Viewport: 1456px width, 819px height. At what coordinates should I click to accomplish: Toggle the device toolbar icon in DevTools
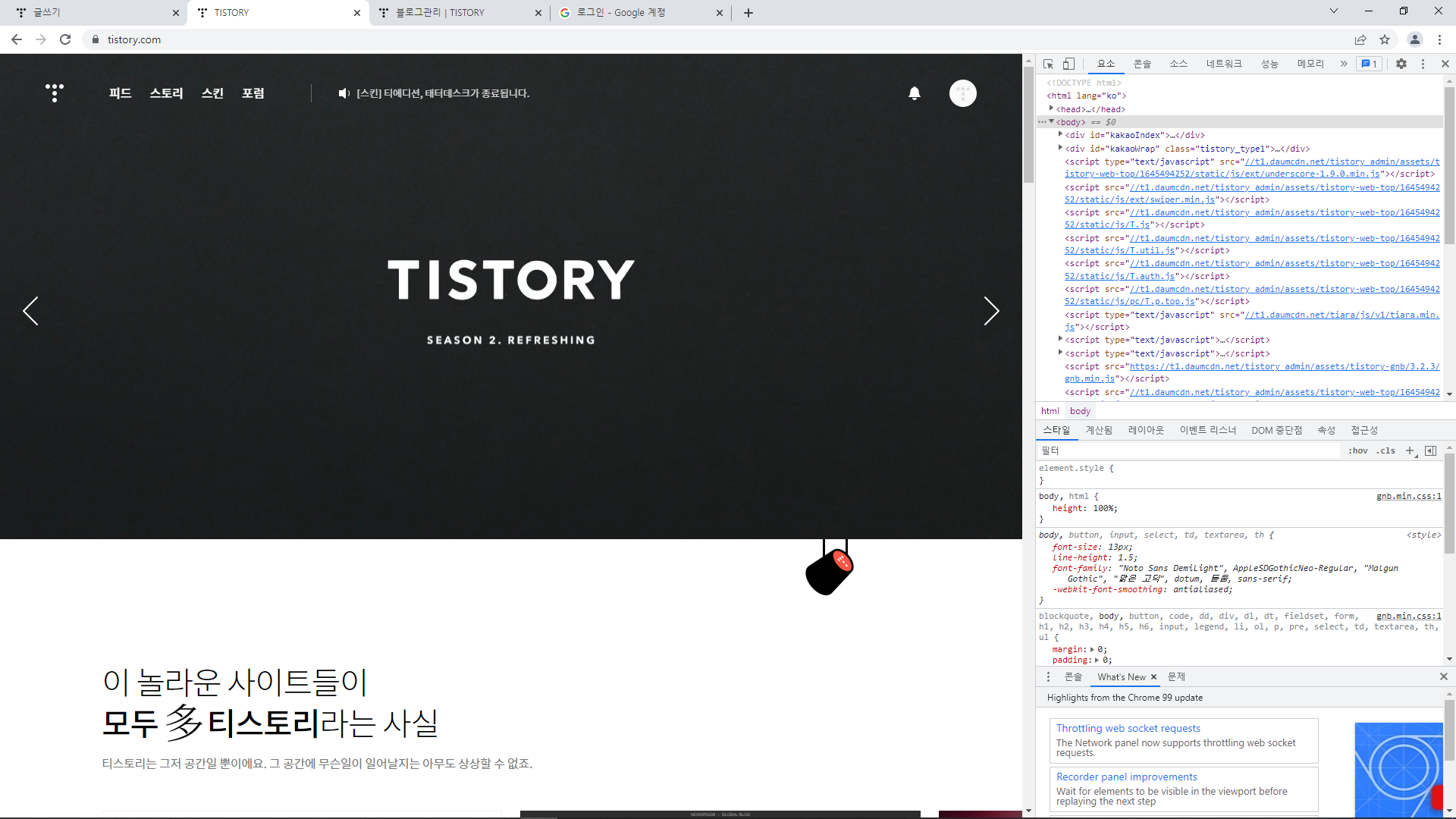(1068, 64)
